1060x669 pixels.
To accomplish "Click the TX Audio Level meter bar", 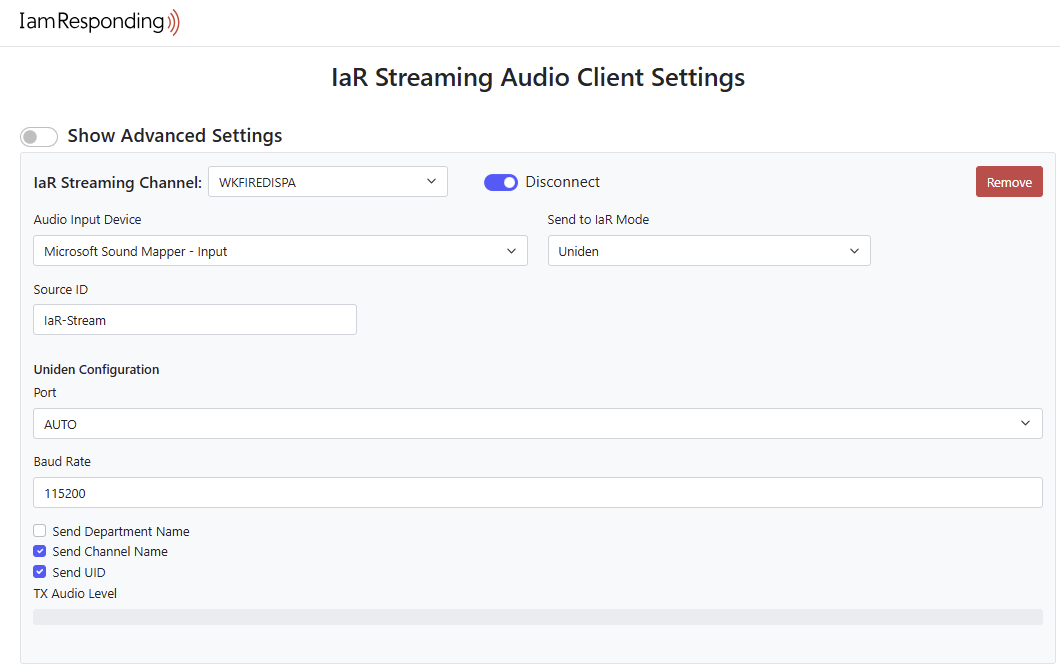I will (538, 617).
